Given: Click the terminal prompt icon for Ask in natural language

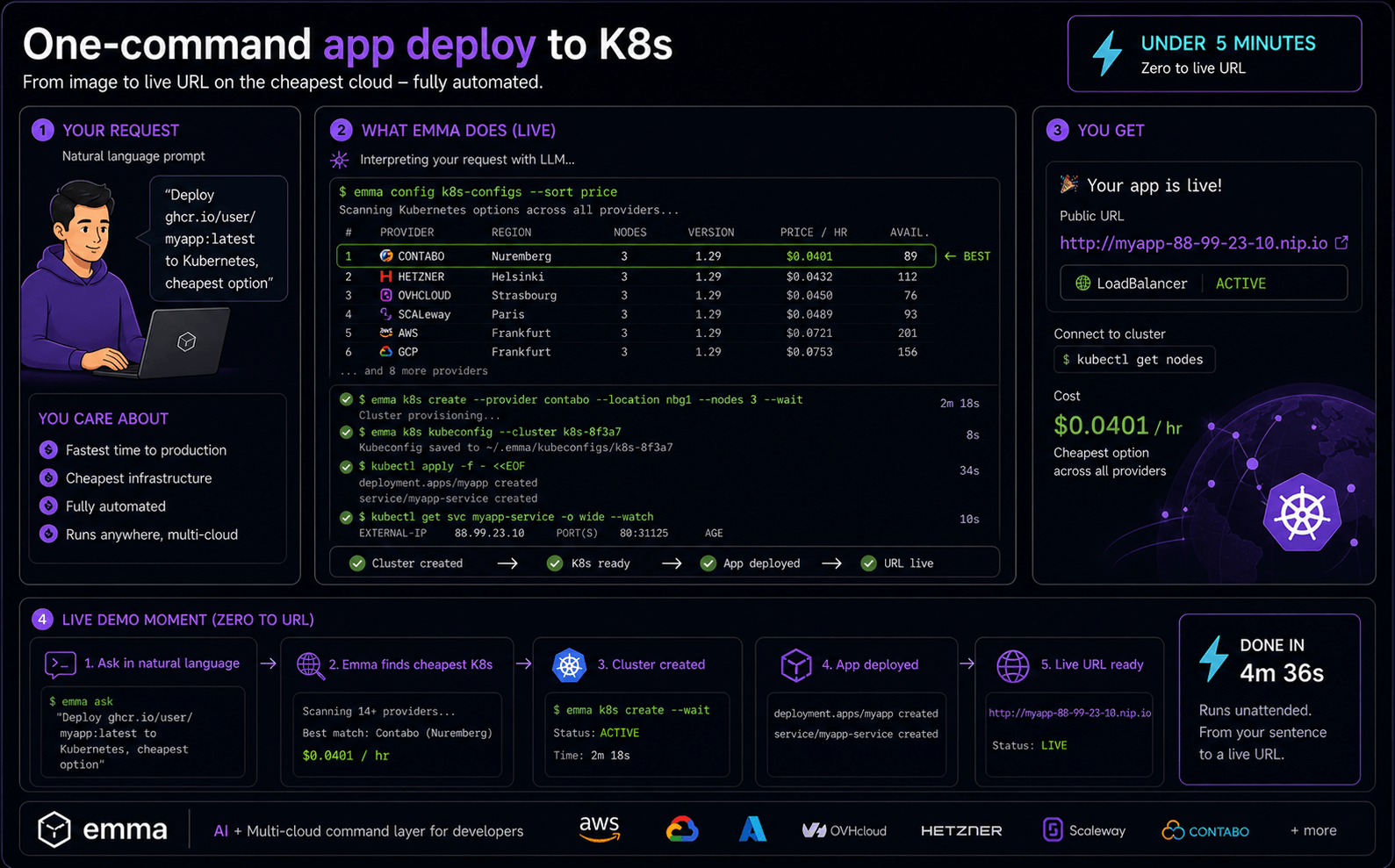Looking at the screenshot, I should pyautogui.click(x=60, y=664).
